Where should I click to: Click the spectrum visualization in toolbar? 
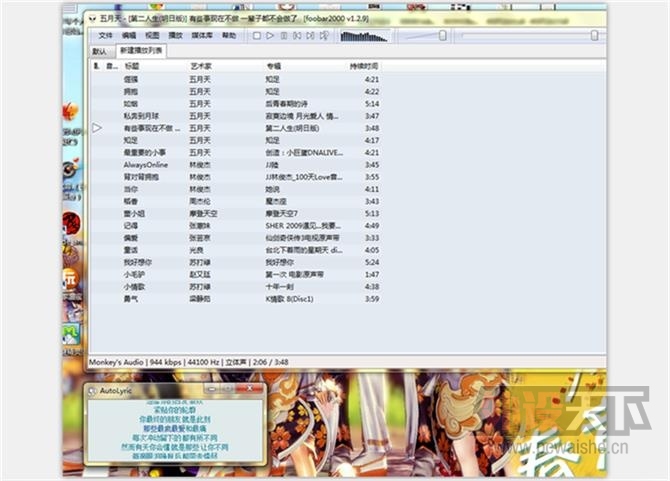tap(364, 36)
